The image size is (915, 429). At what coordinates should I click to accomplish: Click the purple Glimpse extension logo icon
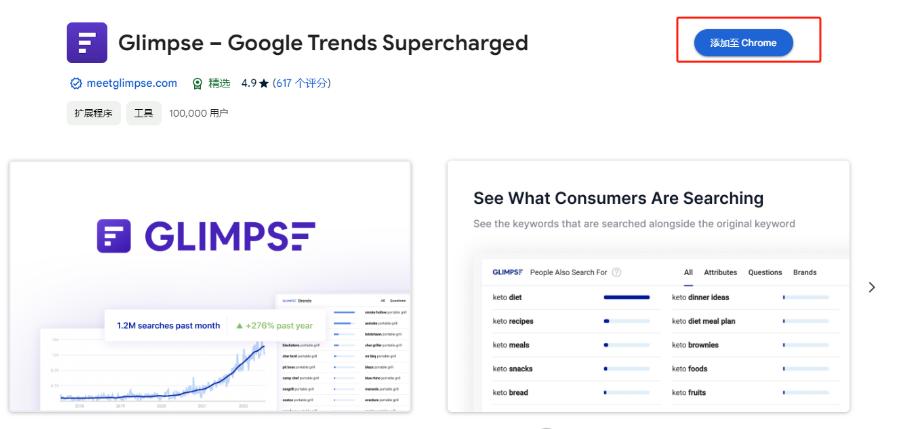[87, 43]
